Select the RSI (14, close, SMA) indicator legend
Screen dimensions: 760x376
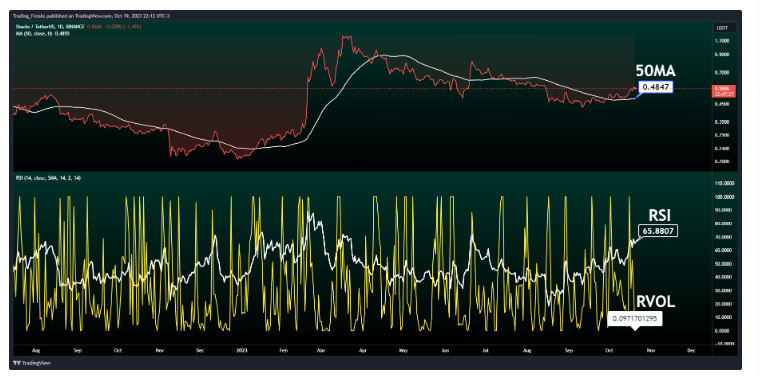pyautogui.click(x=48, y=178)
